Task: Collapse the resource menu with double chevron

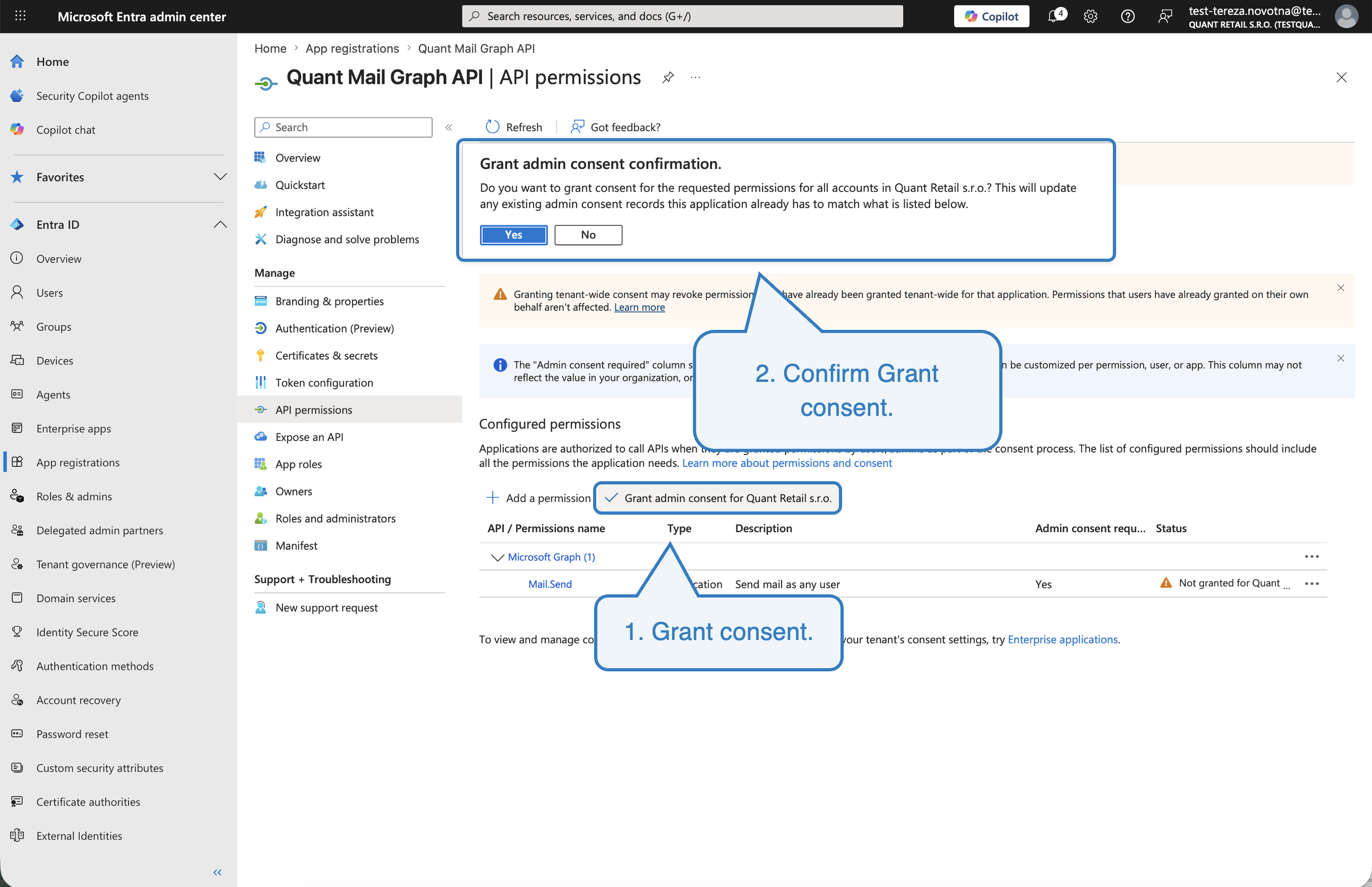Action: pyautogui.click(x=449, y=127)
